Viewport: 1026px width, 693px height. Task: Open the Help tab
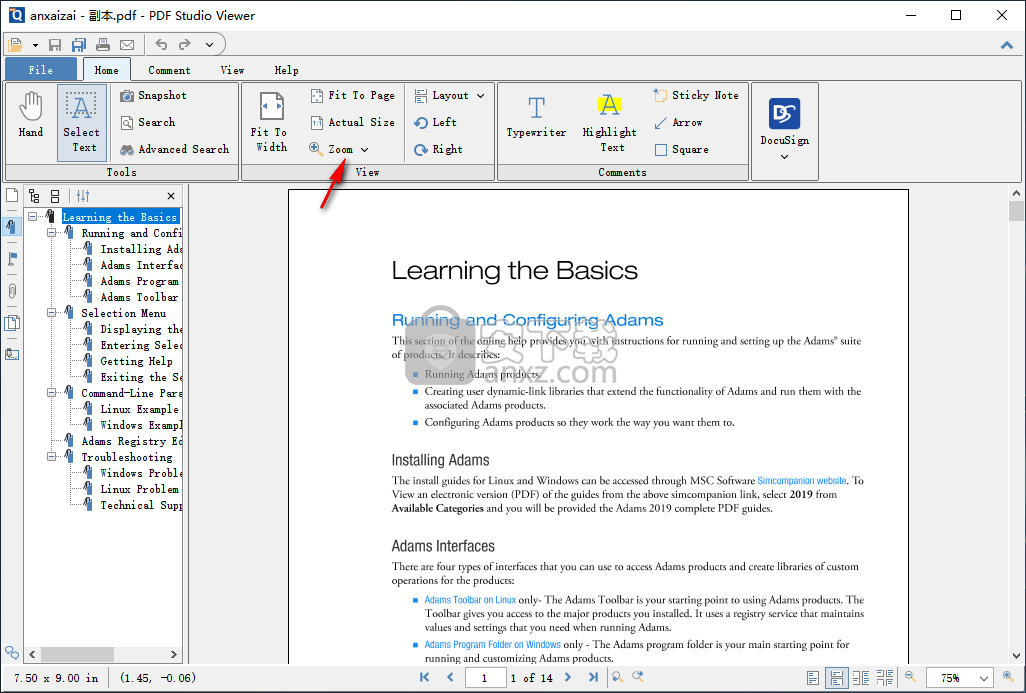[286, 70]
